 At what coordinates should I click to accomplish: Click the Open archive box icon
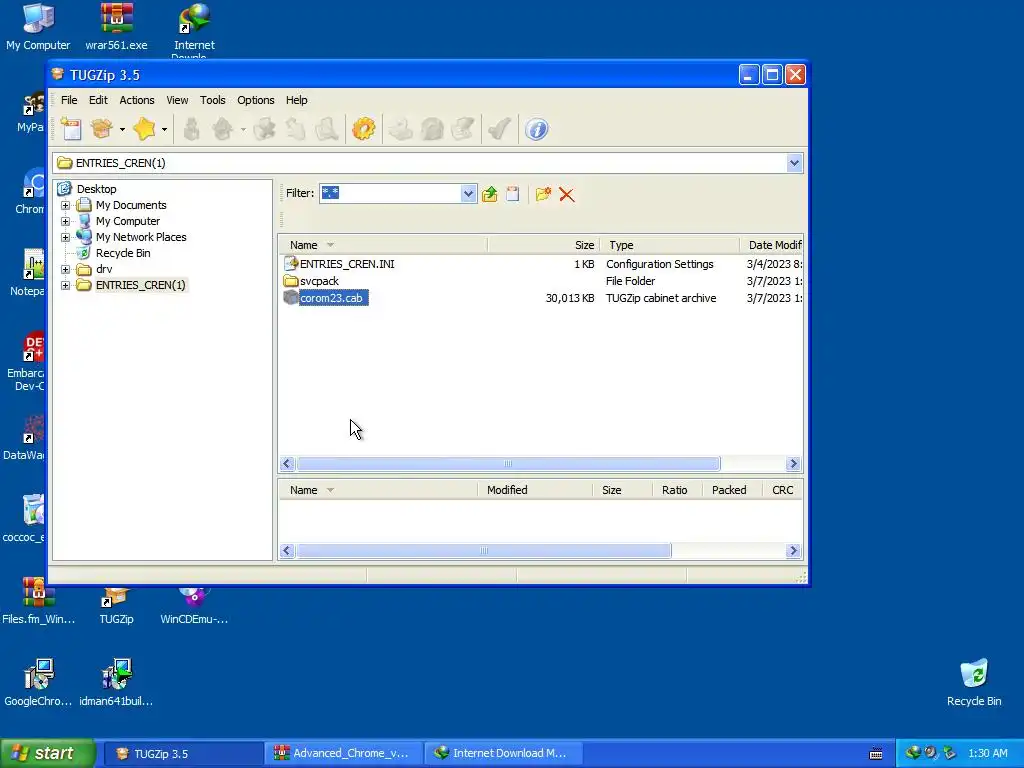click(x=102, y=129)
